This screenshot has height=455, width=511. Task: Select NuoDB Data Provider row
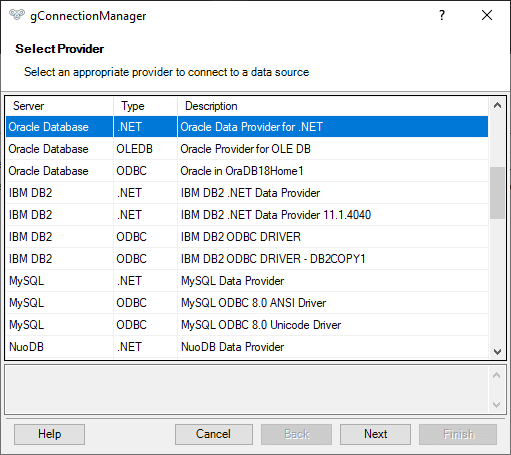click(247, 347)
